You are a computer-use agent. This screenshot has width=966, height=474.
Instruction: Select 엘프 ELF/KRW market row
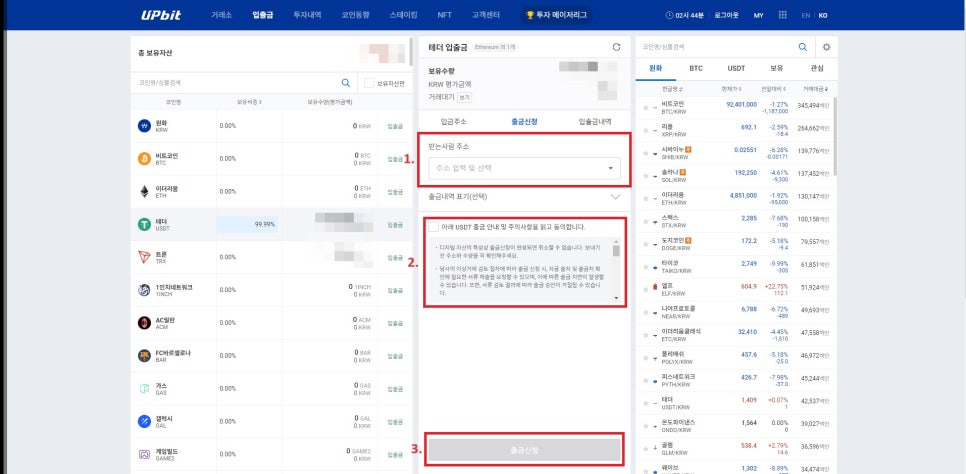tap(736, 289)
